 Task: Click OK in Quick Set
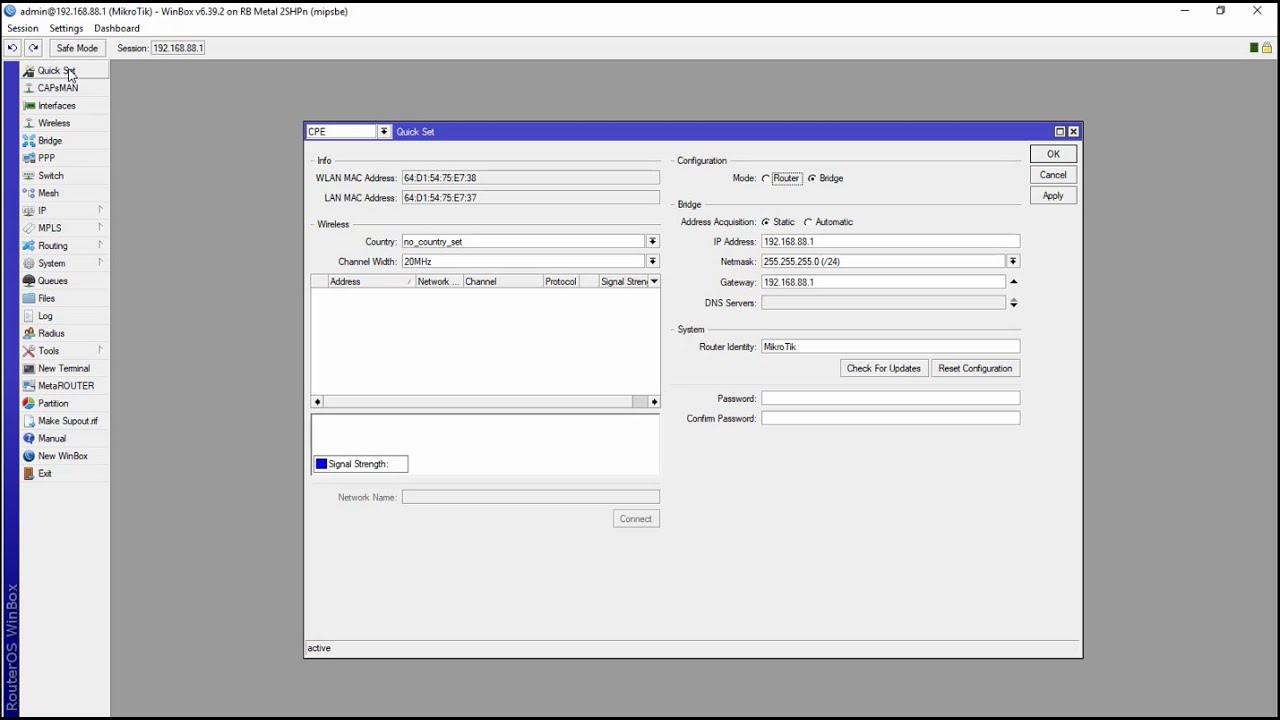pos(1053,154)
